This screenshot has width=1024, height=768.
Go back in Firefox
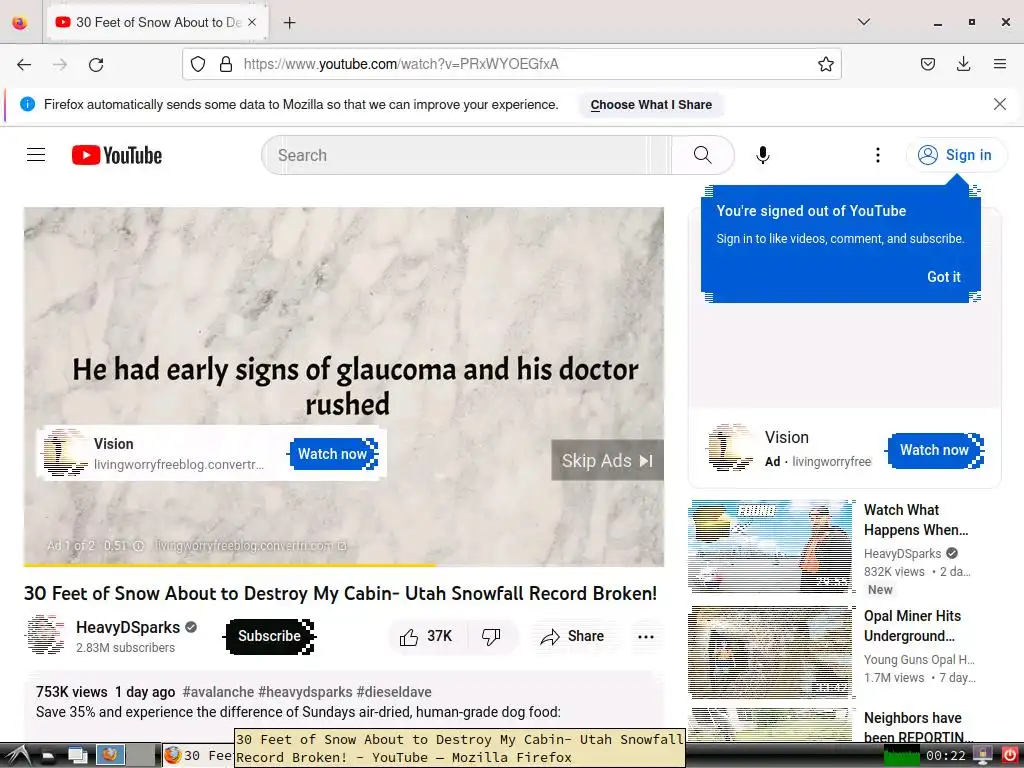[24, 64]
